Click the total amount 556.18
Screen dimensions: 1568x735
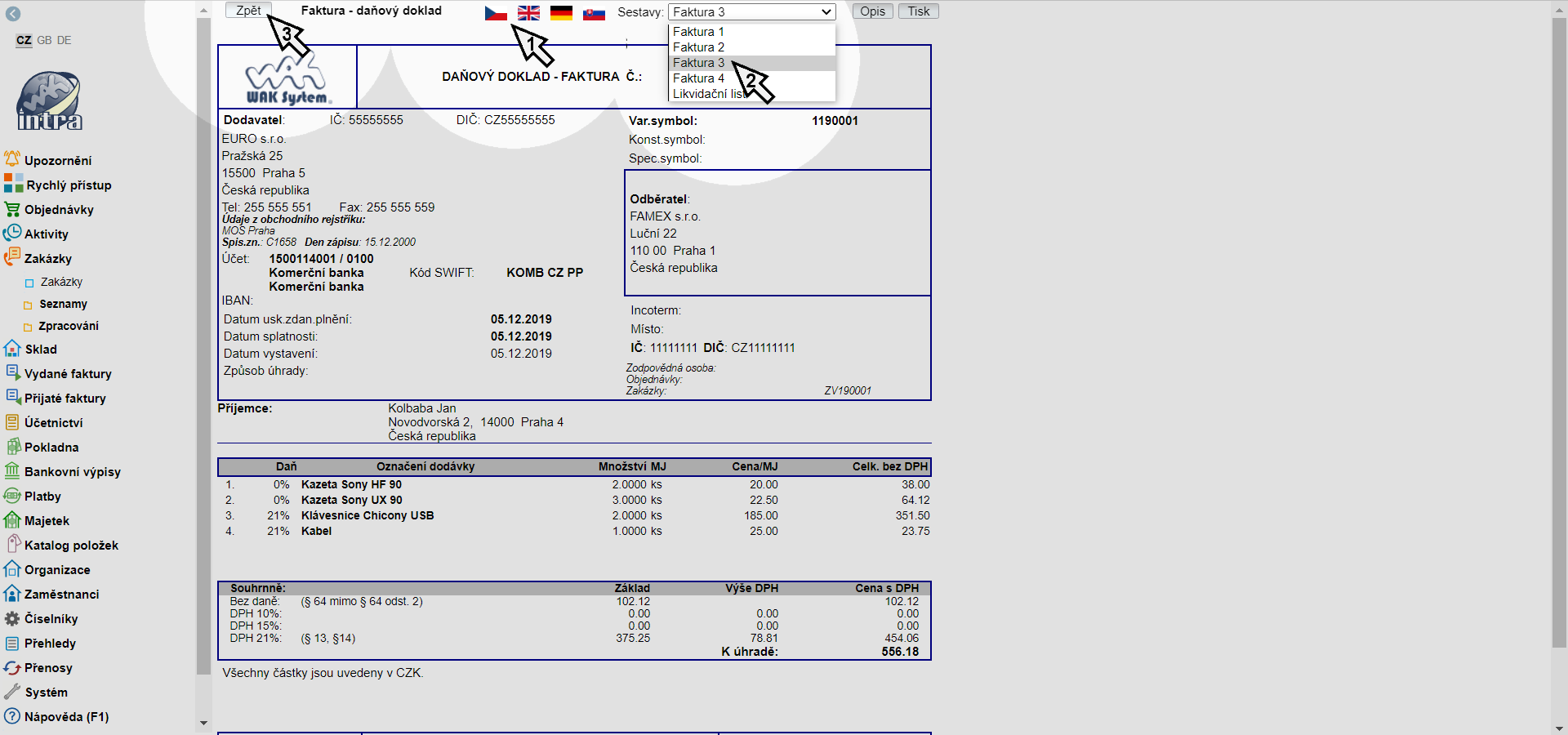coord(900,652)
